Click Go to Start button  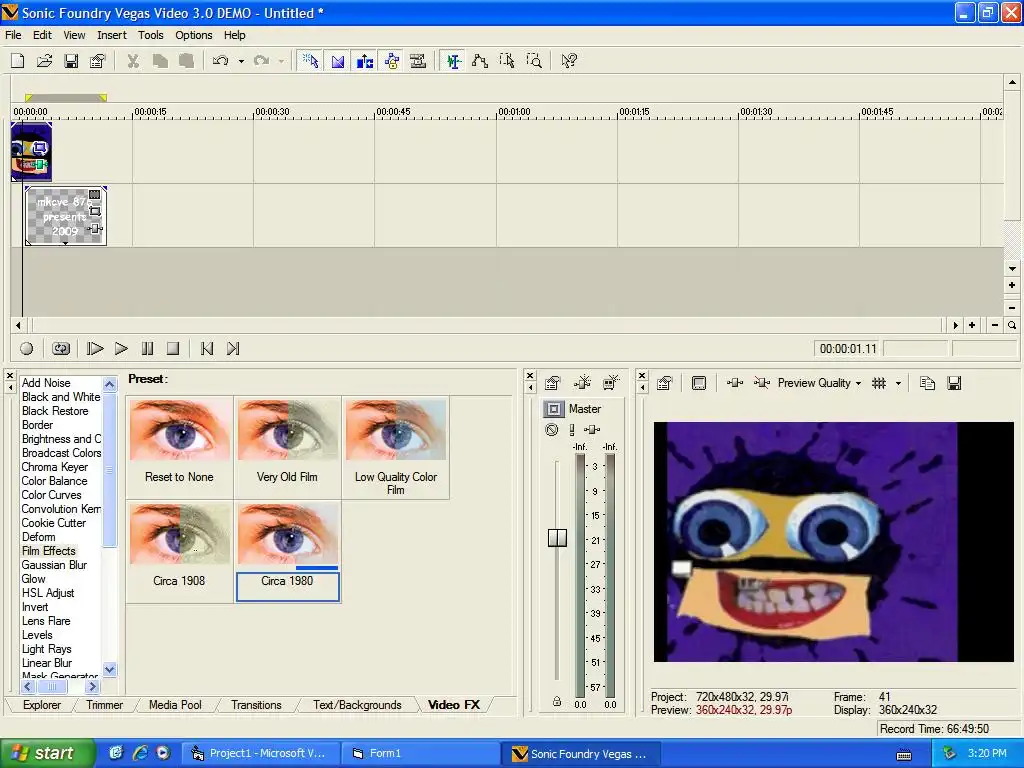coord(207,349)
